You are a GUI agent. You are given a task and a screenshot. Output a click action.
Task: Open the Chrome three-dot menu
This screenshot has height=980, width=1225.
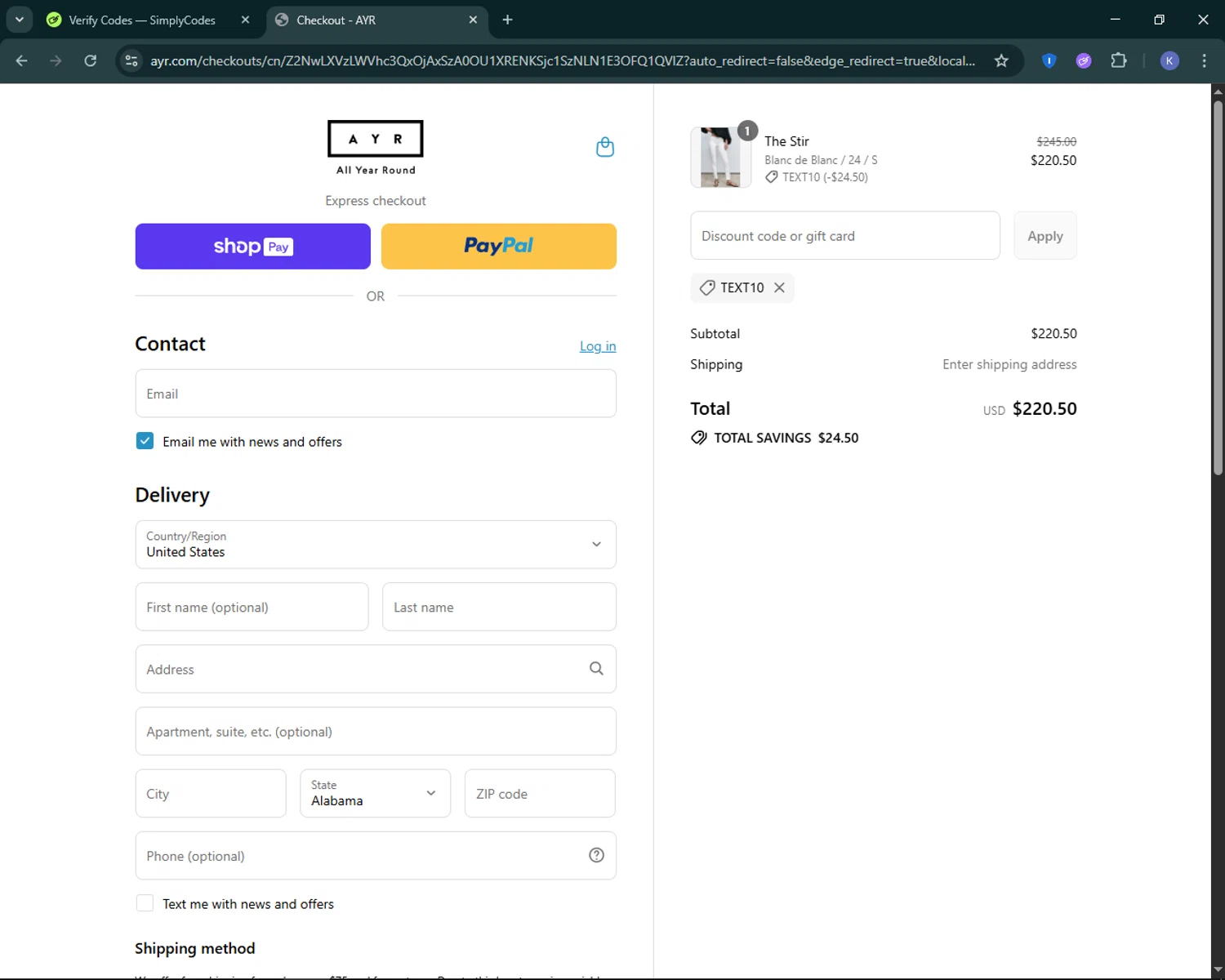tap(1204, 60)
